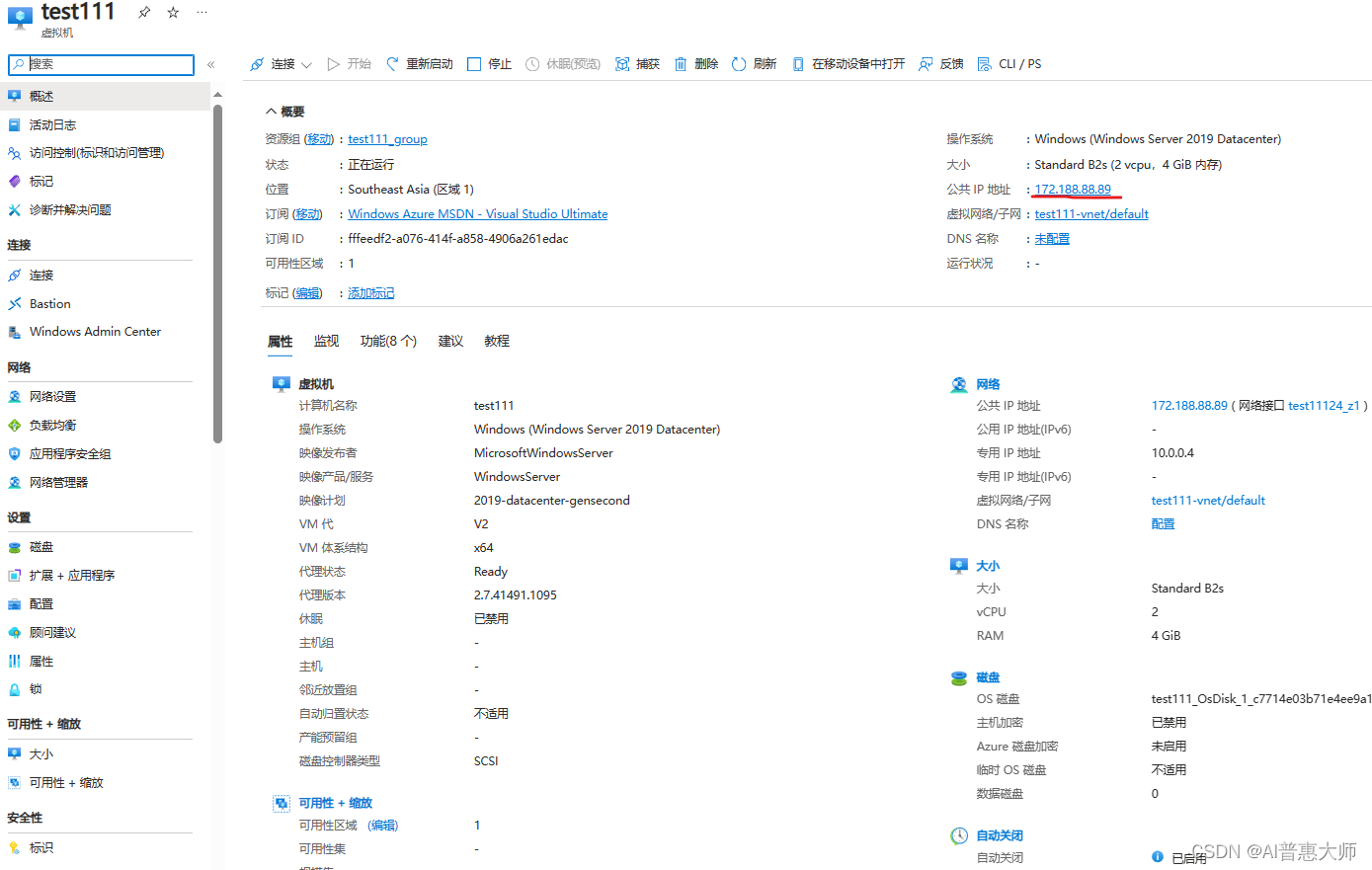
Task: Click the 捕获 capture toolbar button
Action: coord(637,64)
